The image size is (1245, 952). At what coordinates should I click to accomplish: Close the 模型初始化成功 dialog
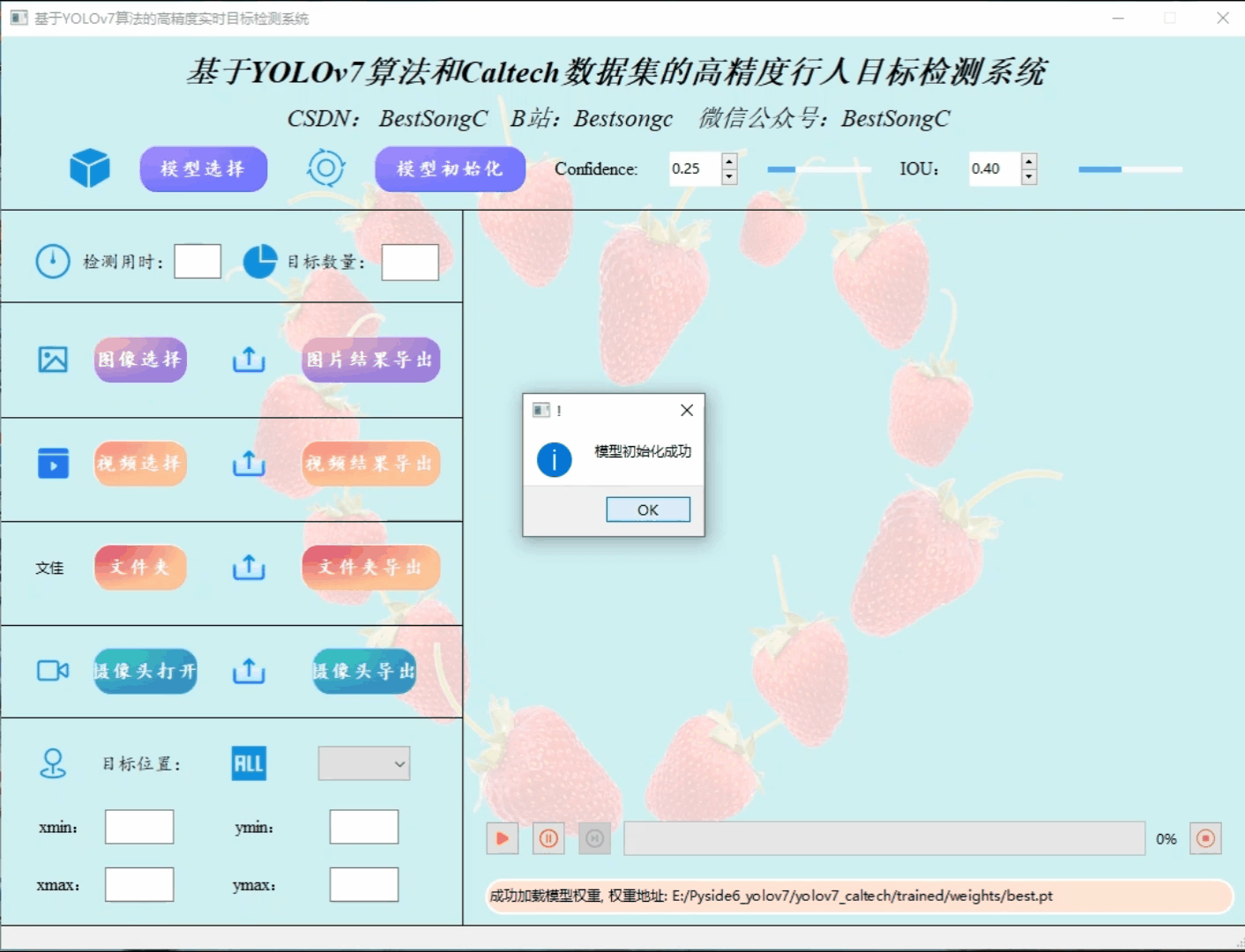coord(687,410)
